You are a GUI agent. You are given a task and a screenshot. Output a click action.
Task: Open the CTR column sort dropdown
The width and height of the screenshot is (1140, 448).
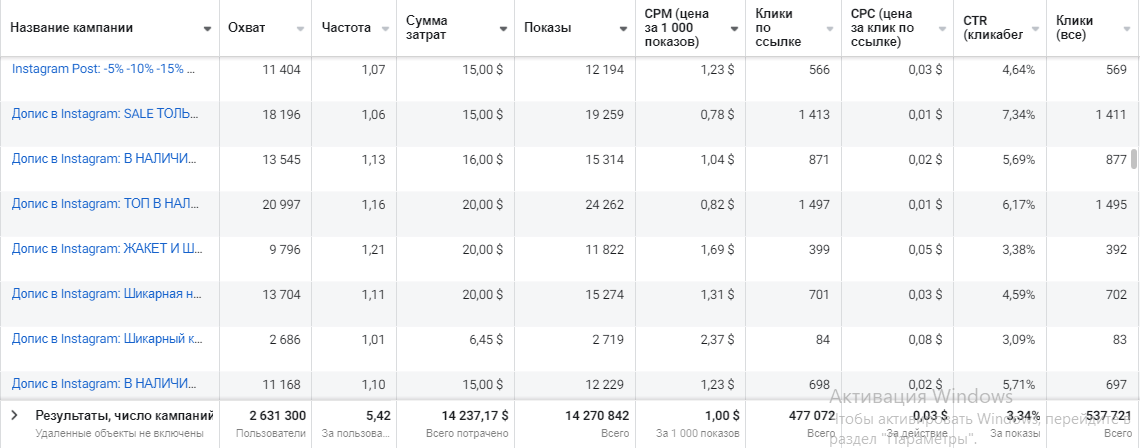click(x=1035, y=29)
